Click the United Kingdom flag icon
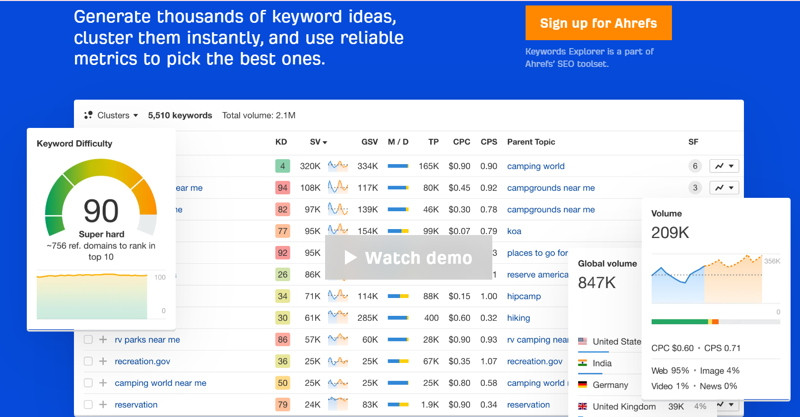This screenshot has width=800, height=417. tap(582, 406)
